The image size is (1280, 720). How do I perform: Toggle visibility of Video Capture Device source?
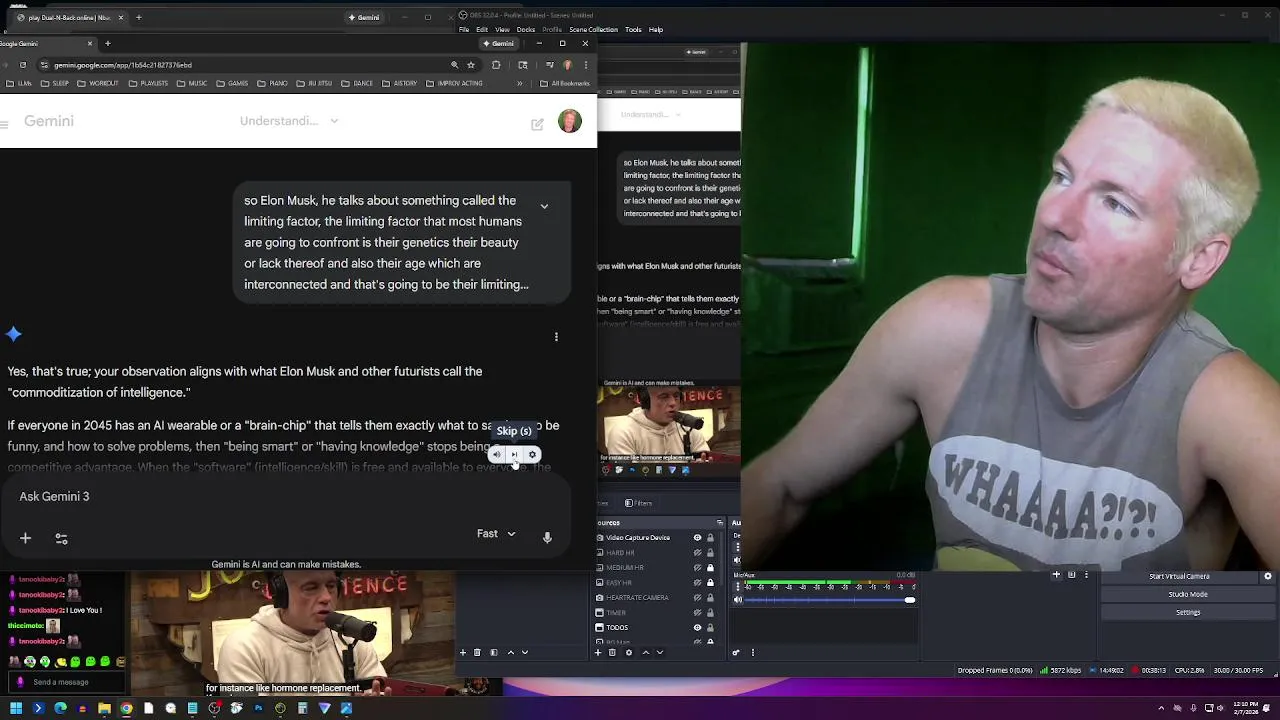[x=697, y=538]
